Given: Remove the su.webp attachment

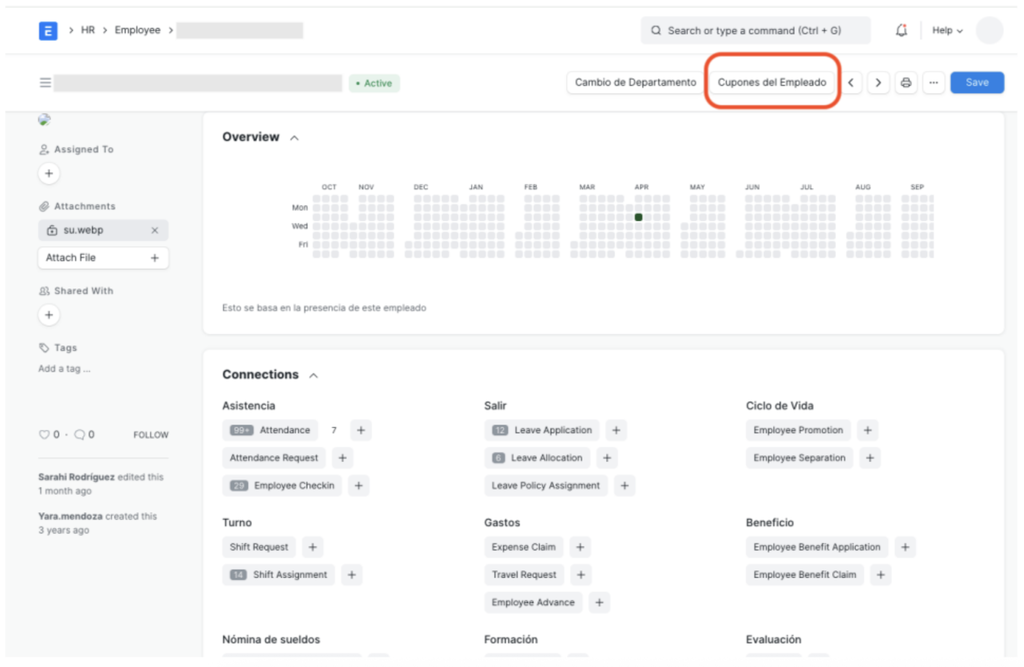Looking at the screenshot, I should [x=155, y=230].
